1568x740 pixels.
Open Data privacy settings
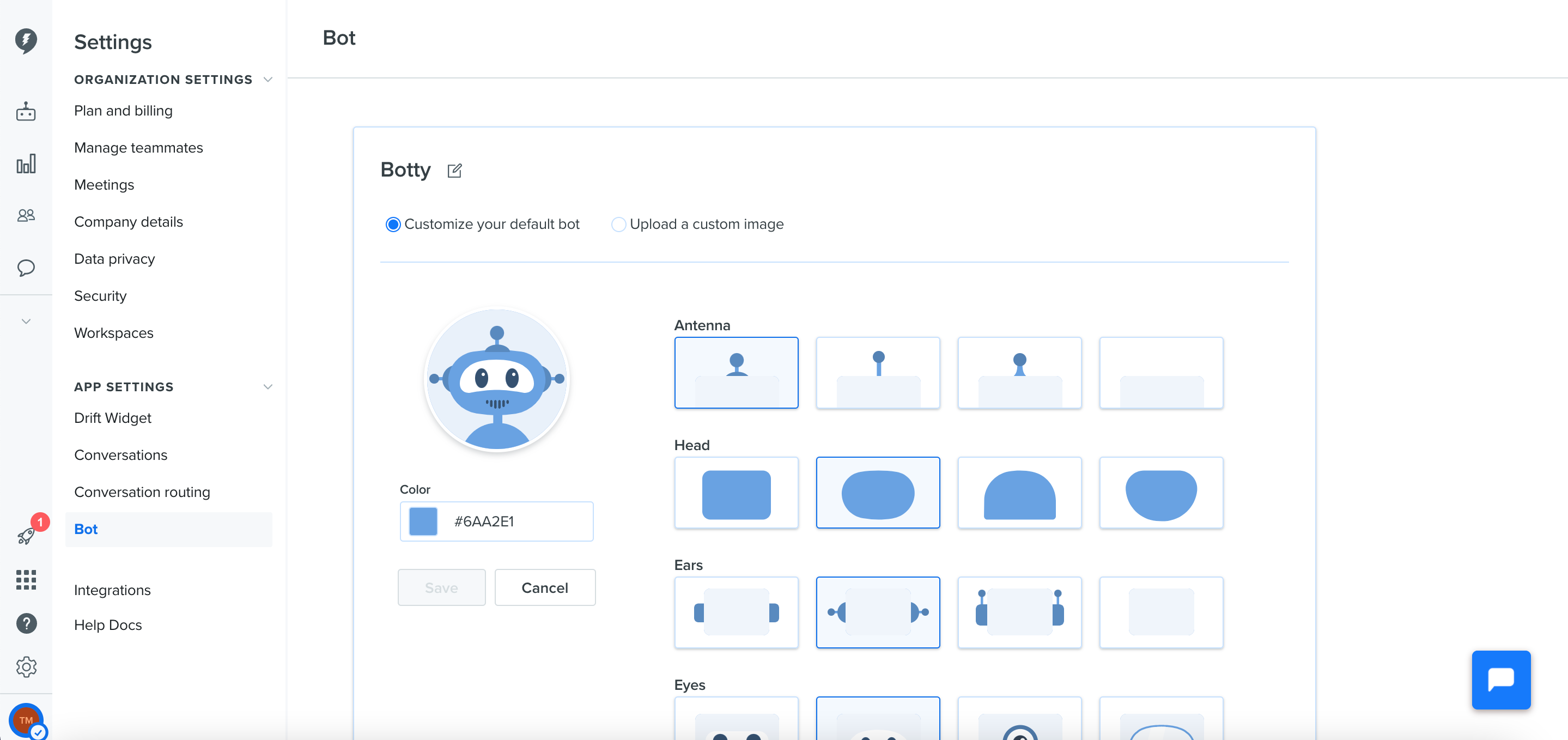coord(114,259)
